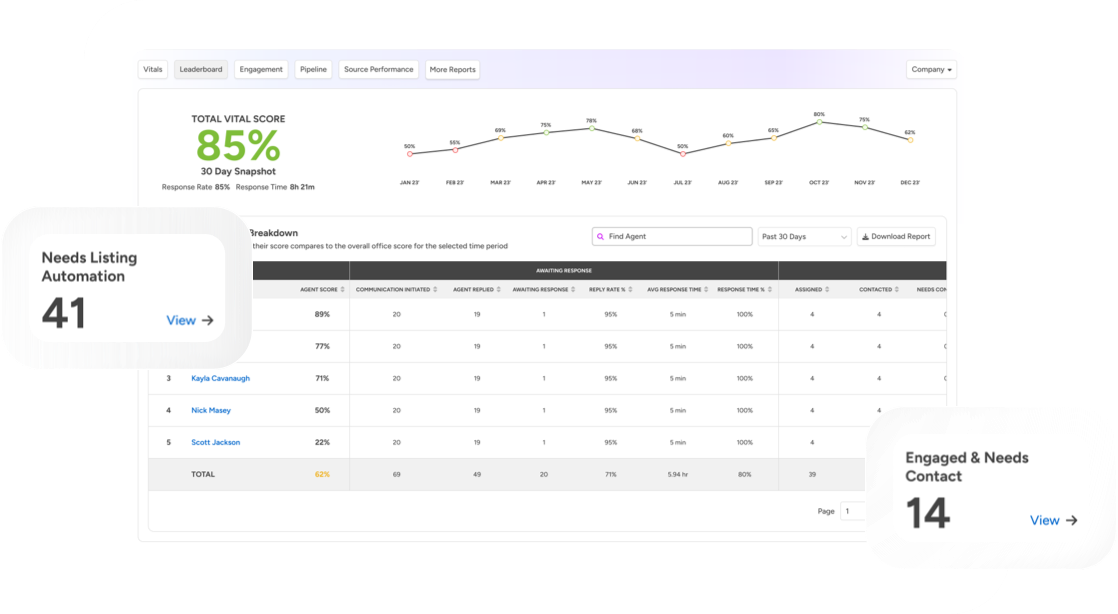This screenshot has height=614, width=1118.
Task: Sort by Agent Score column arrows
Action: point(343,290)
